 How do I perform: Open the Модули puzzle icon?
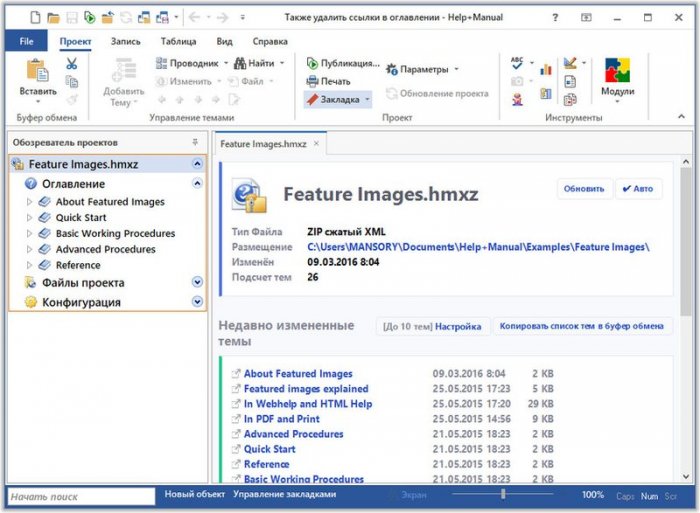pos(617,72)
